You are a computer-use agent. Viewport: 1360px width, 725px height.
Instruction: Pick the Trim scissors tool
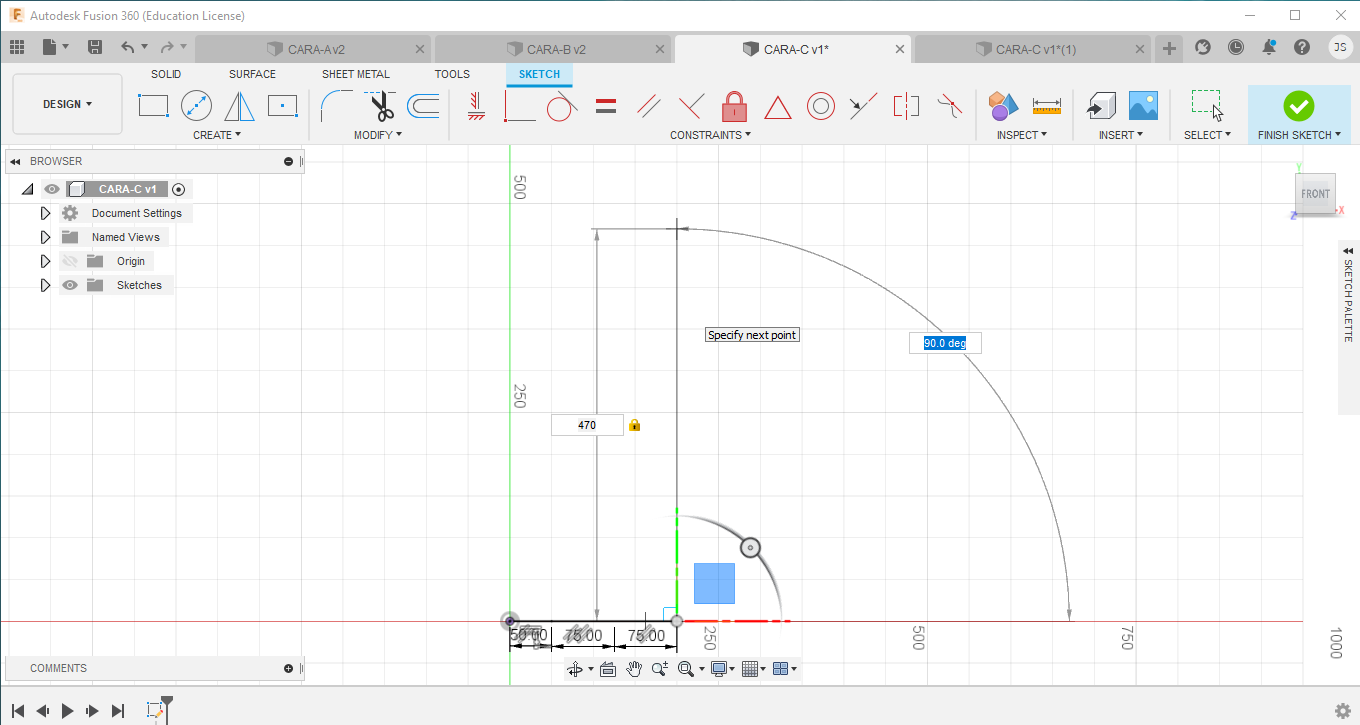(x=380, y=105)
